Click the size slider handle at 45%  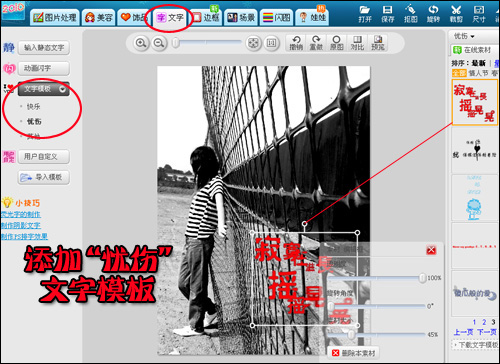click(351, 334)
